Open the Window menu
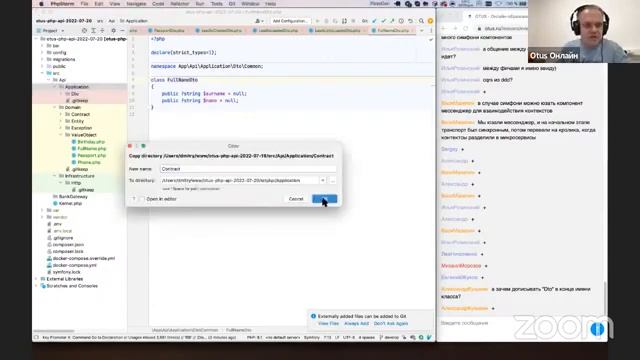The image size is (640, 360). [x=250, y=4]
